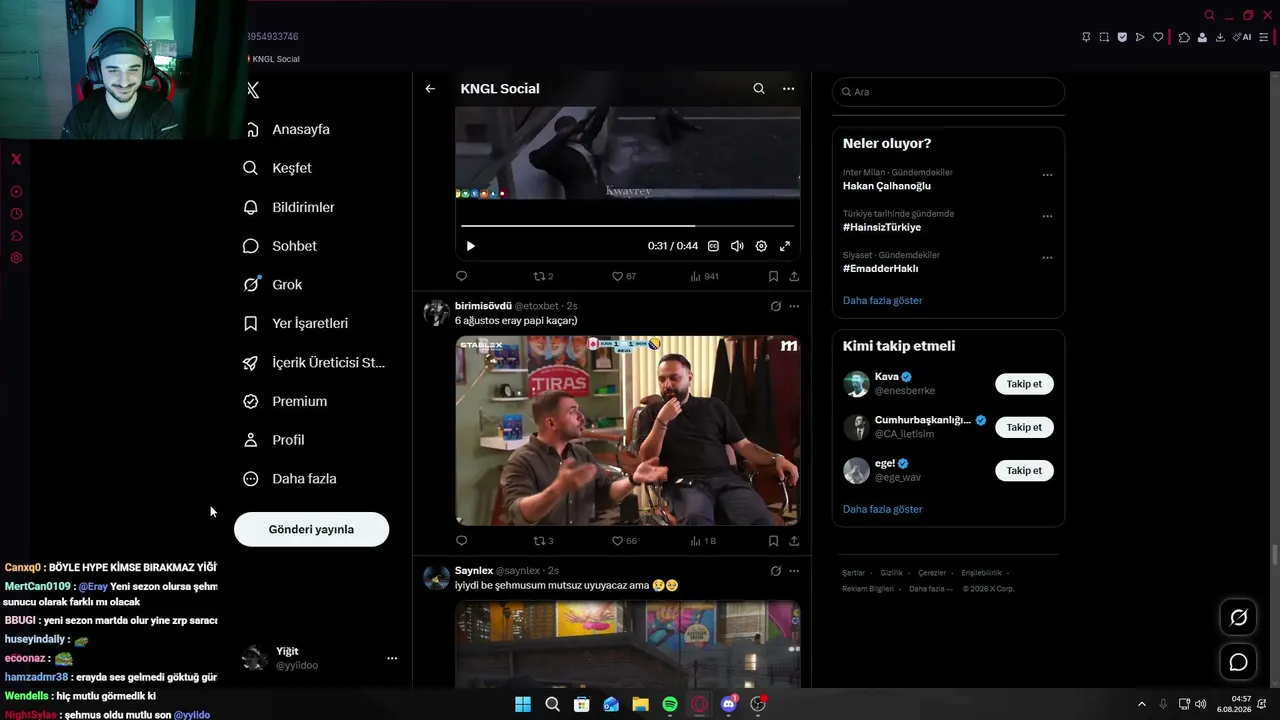Open options for #HainsizTürkiye trend
The height and width of the screenshot is (720, 1280).
(1047, 216)
